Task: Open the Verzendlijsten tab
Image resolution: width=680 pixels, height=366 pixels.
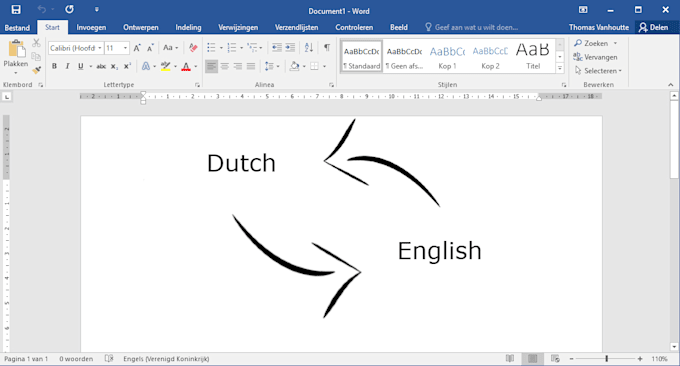Action: pos(297,27)
